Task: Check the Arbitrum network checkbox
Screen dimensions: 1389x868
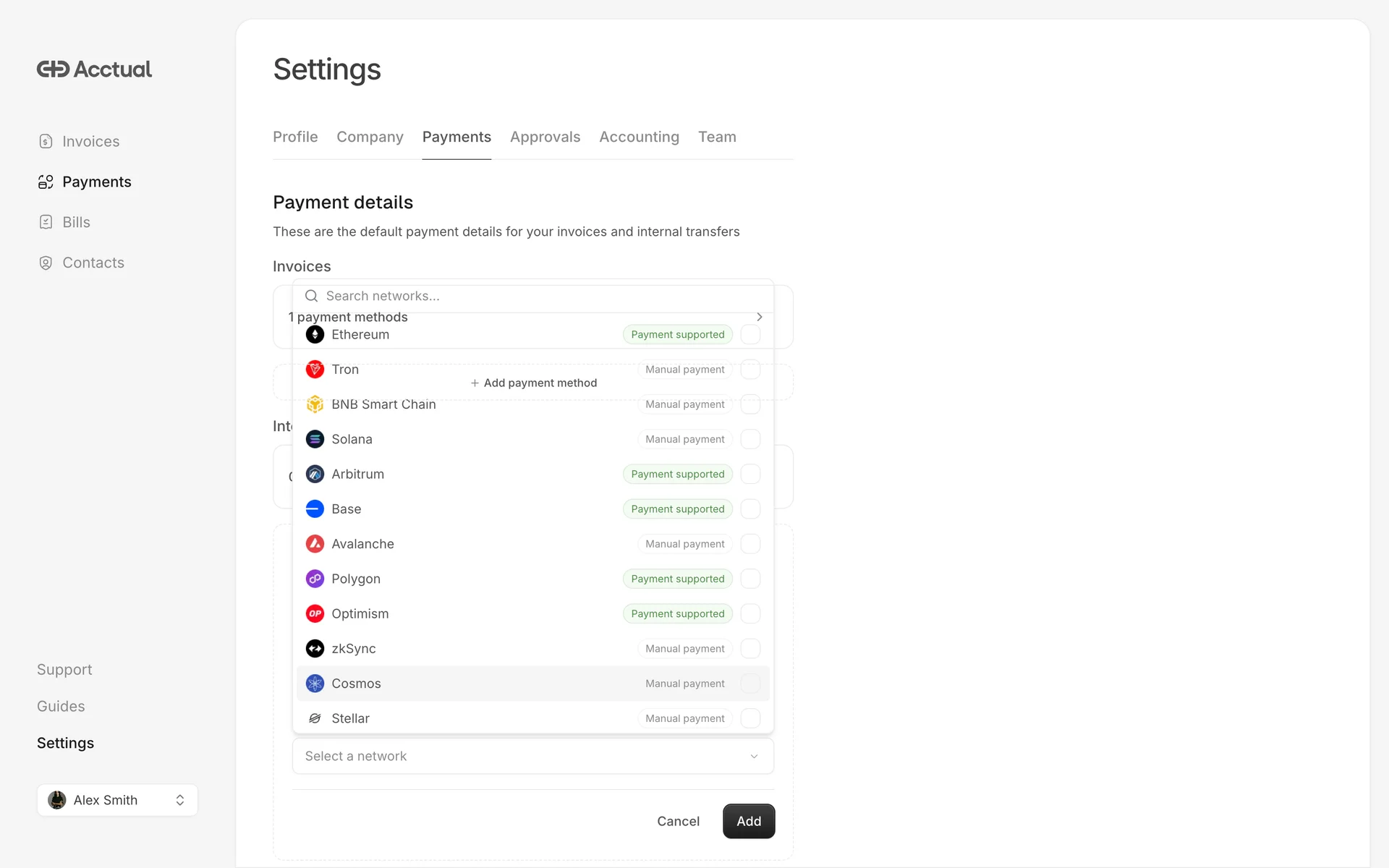Action: click(x=750, y=474)
